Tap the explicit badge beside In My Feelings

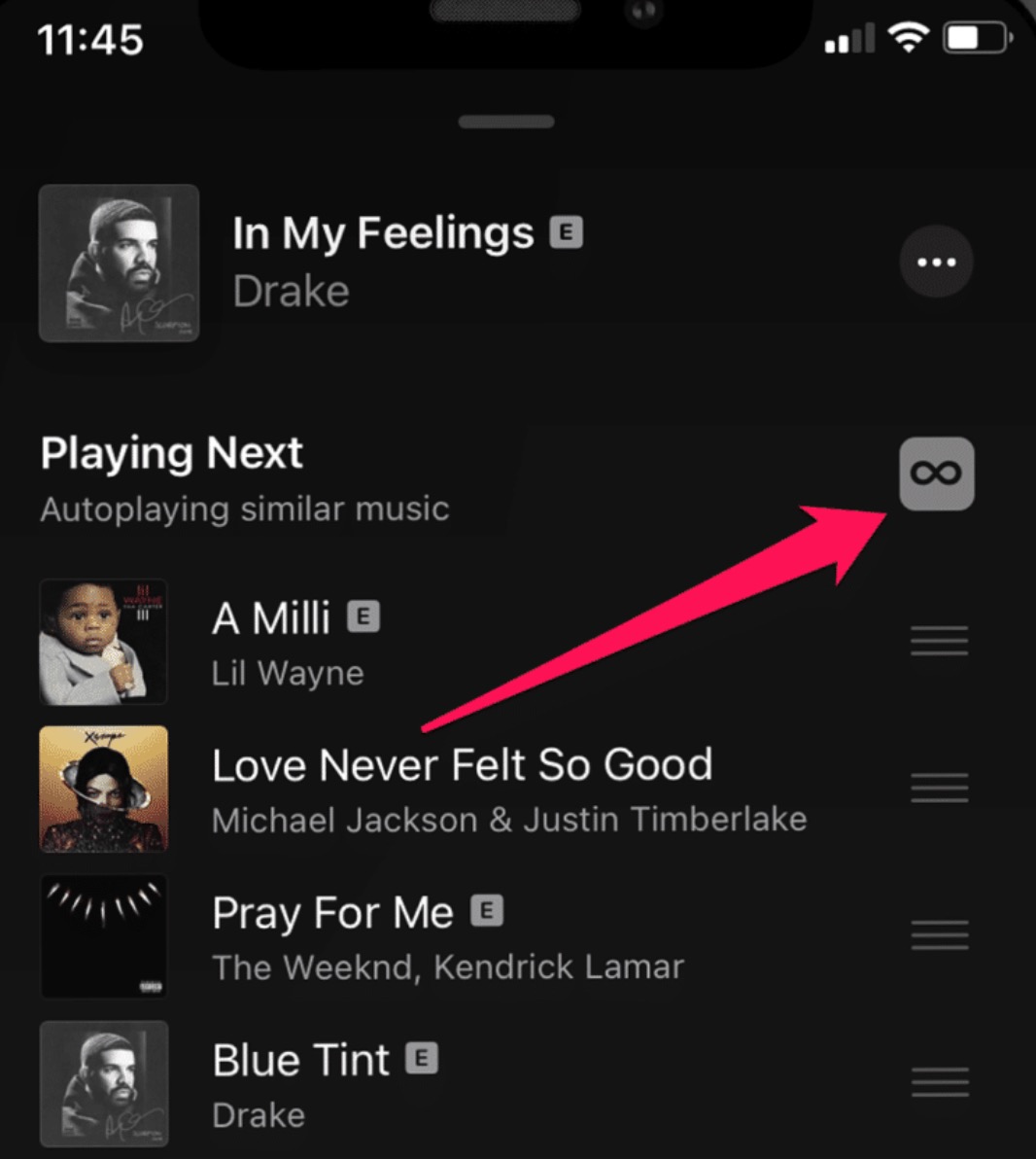tap(567, 232)
